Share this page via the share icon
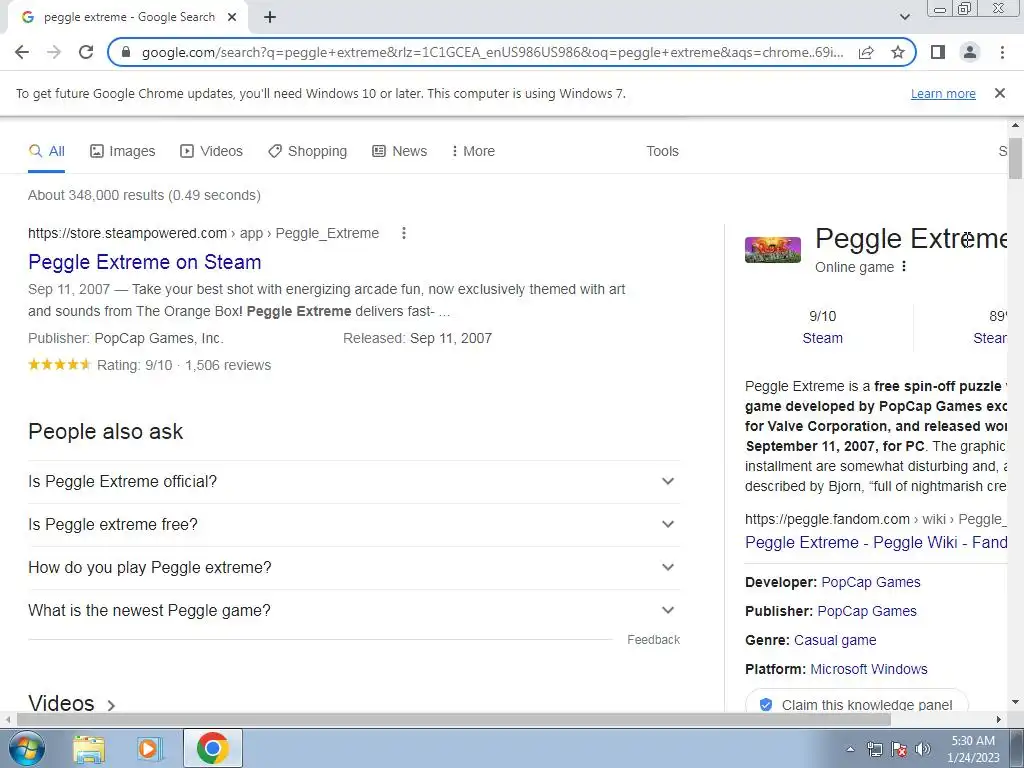This screenshot has width=1024, height=768. (x=866, y=52)
